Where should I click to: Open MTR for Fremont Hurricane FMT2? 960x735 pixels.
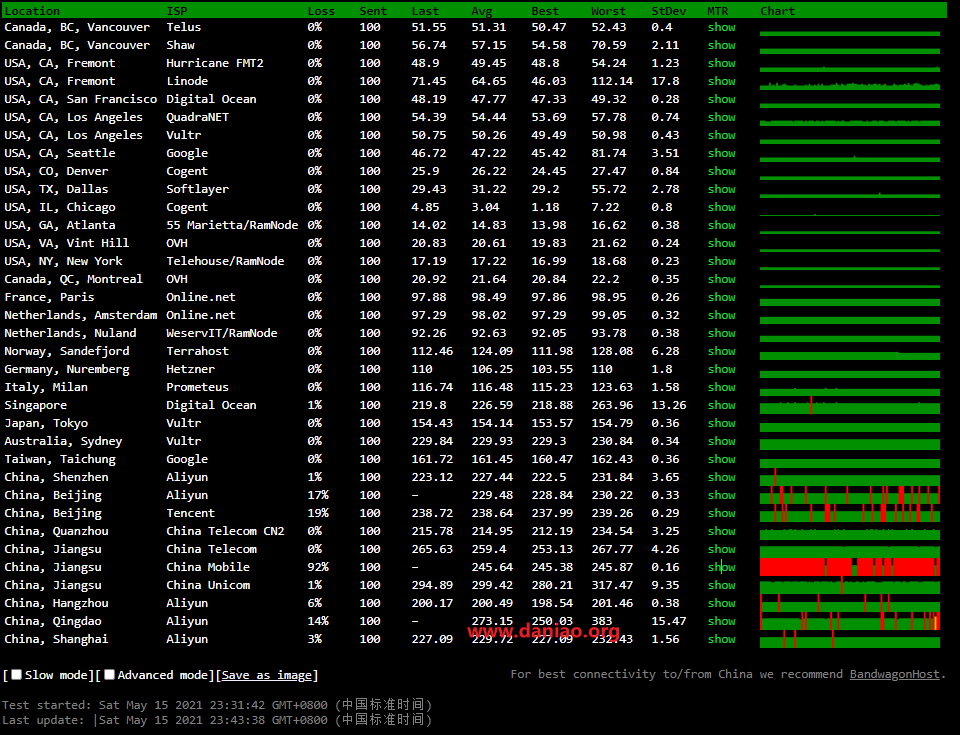pyautogui.click(x=721, y=63)
